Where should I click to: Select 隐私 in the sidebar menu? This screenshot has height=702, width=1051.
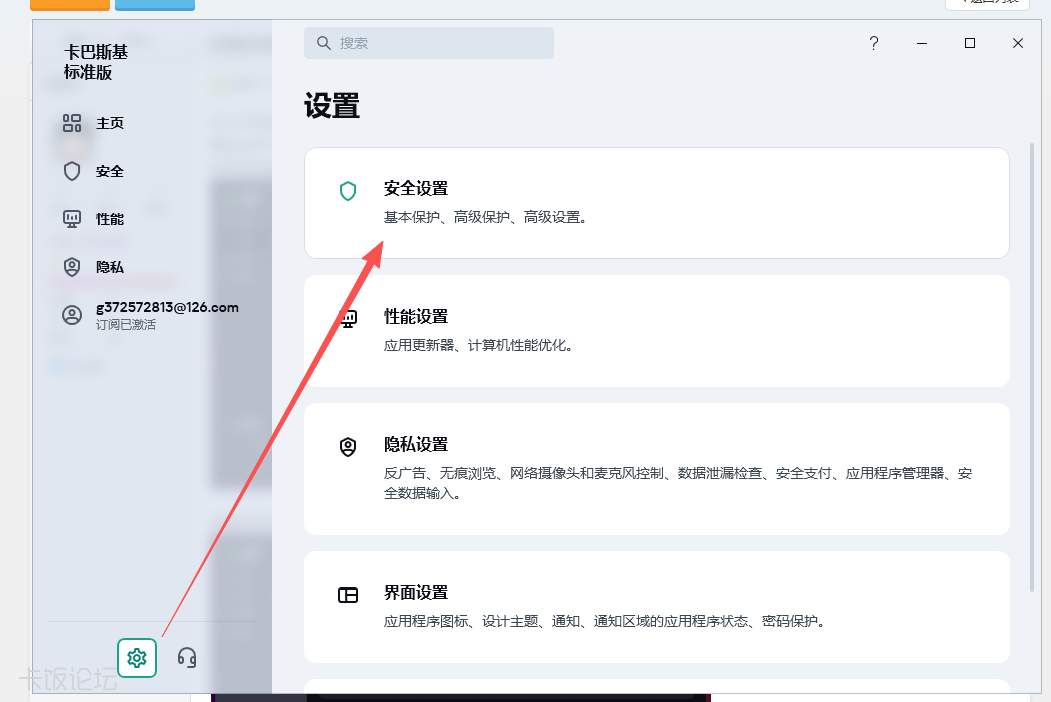pos(110,267)
